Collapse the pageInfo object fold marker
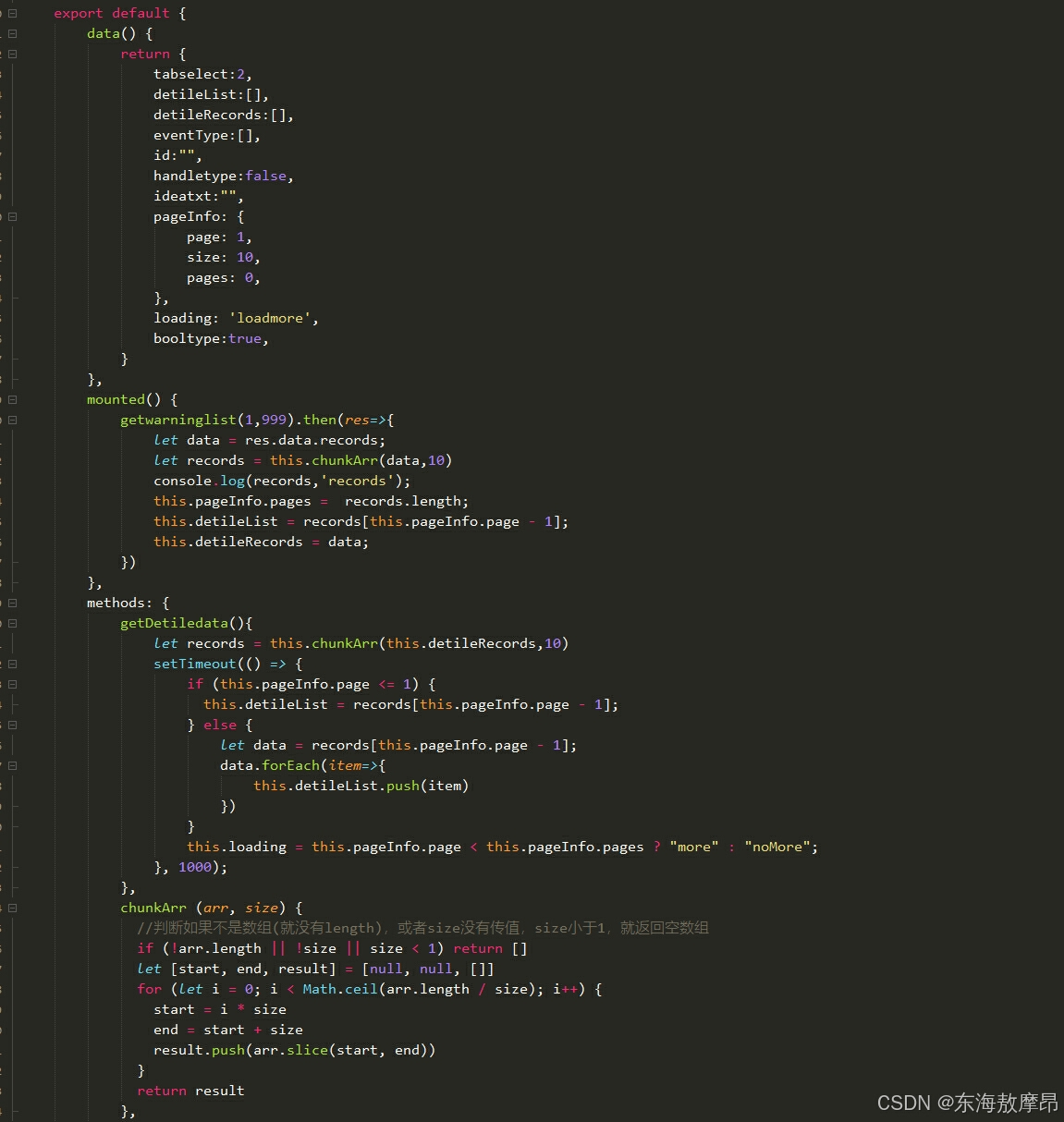The height and width of the screenshot is (1122, 1064). [x=12, y=216]
